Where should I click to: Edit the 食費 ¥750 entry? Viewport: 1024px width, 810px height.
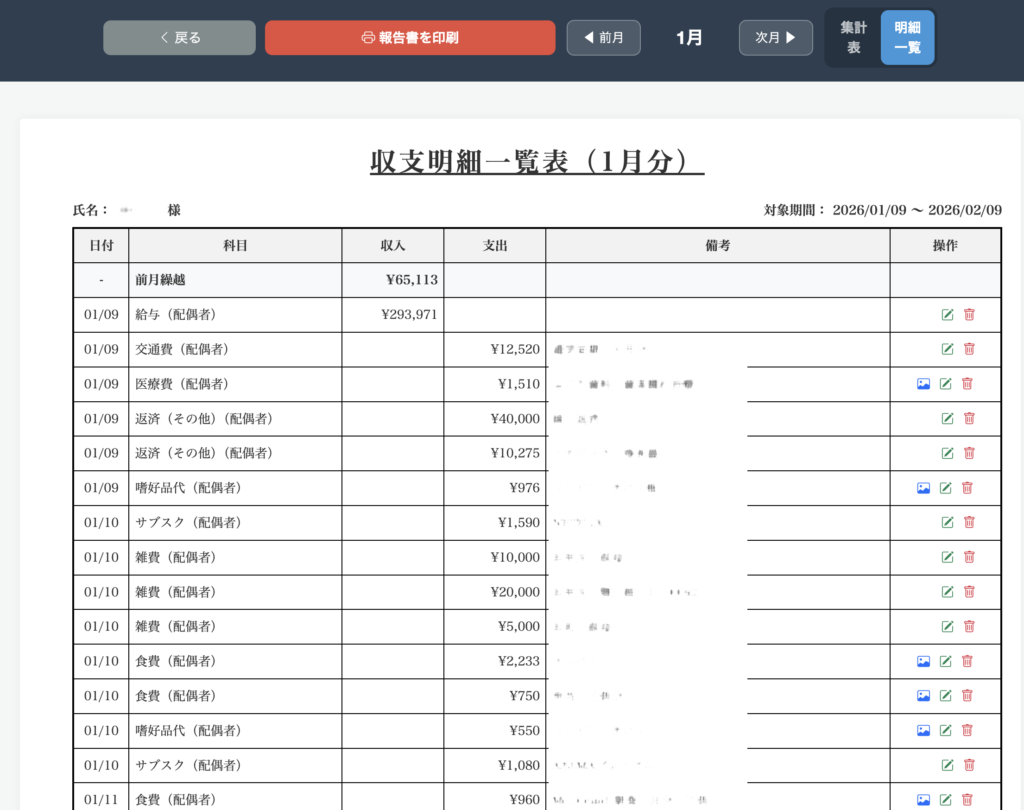pos(945,696)
